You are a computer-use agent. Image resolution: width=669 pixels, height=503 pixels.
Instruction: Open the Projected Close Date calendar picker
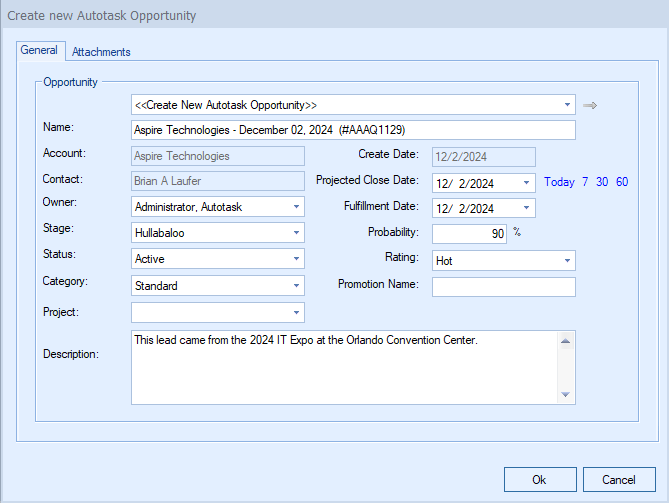coord(527,183)
